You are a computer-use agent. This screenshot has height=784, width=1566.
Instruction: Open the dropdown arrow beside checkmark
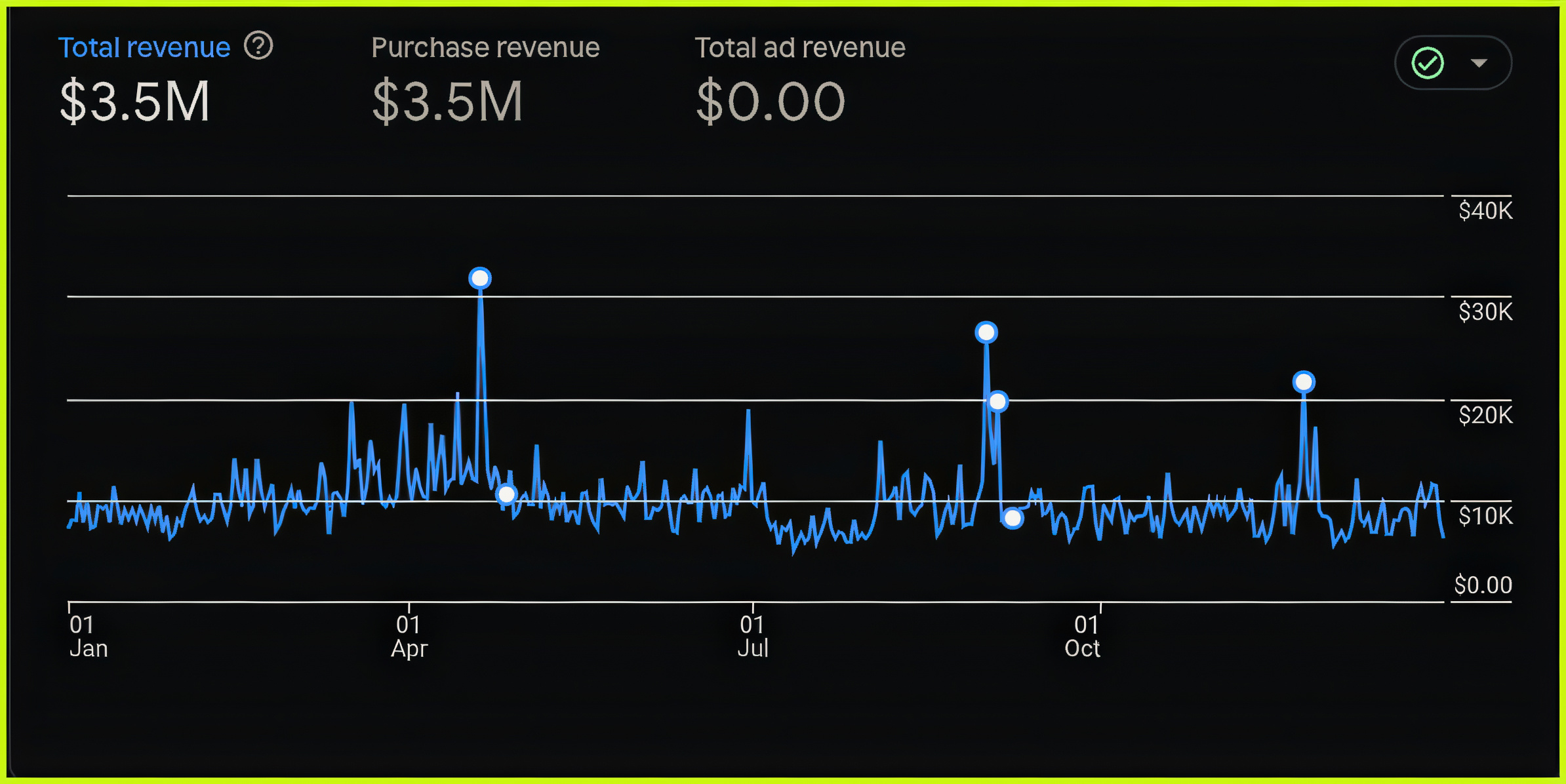pos(1479,64)
